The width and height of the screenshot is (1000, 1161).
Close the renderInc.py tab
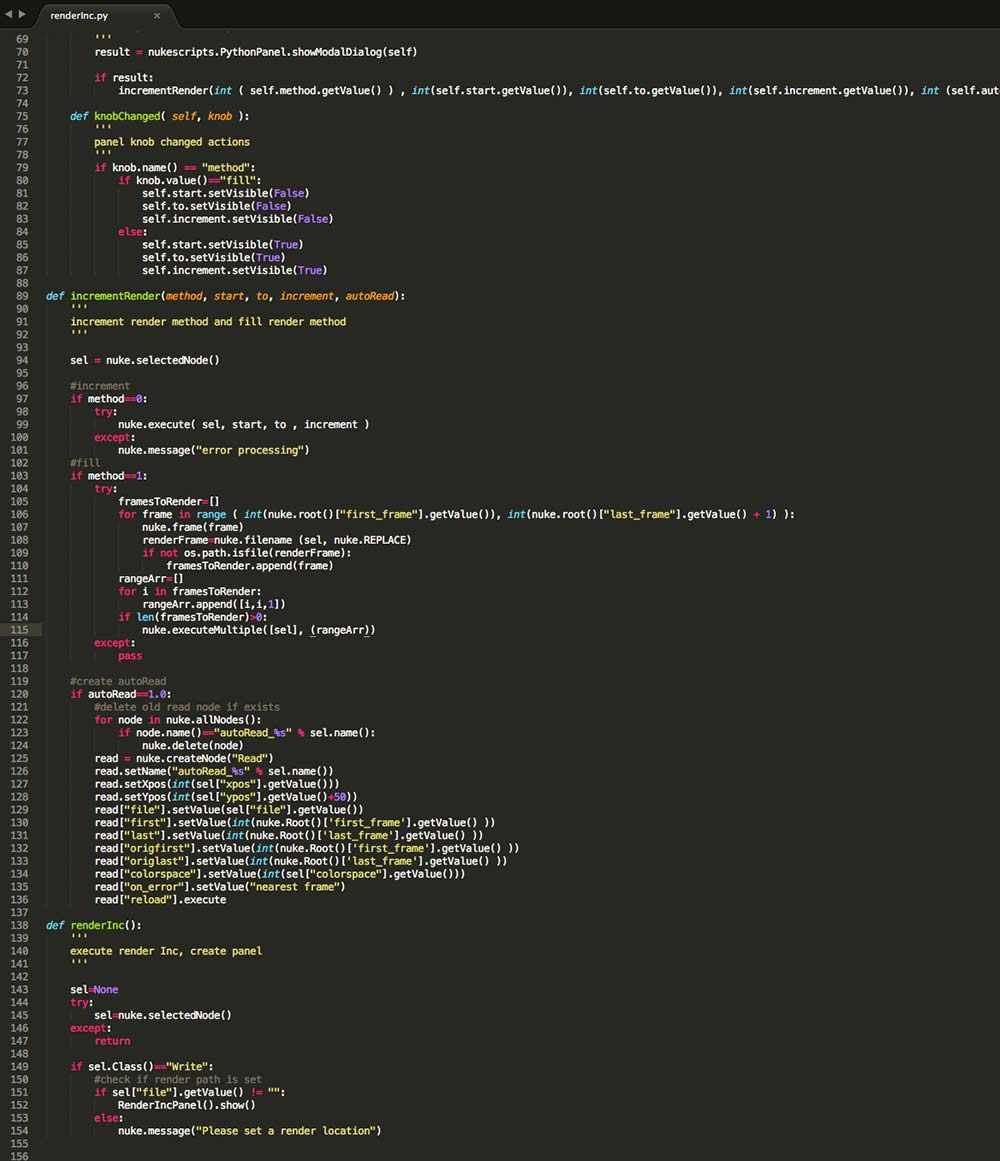[157, 16]
